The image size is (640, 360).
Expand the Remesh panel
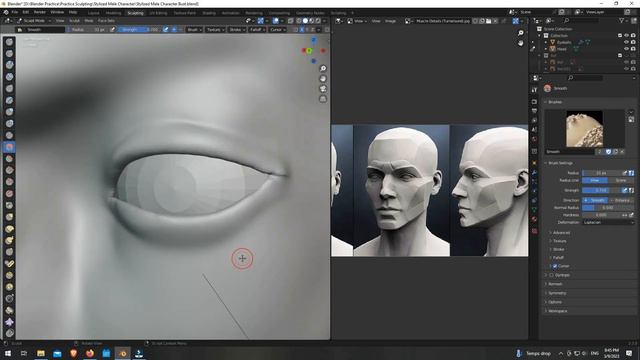click(x=555, y=284)
